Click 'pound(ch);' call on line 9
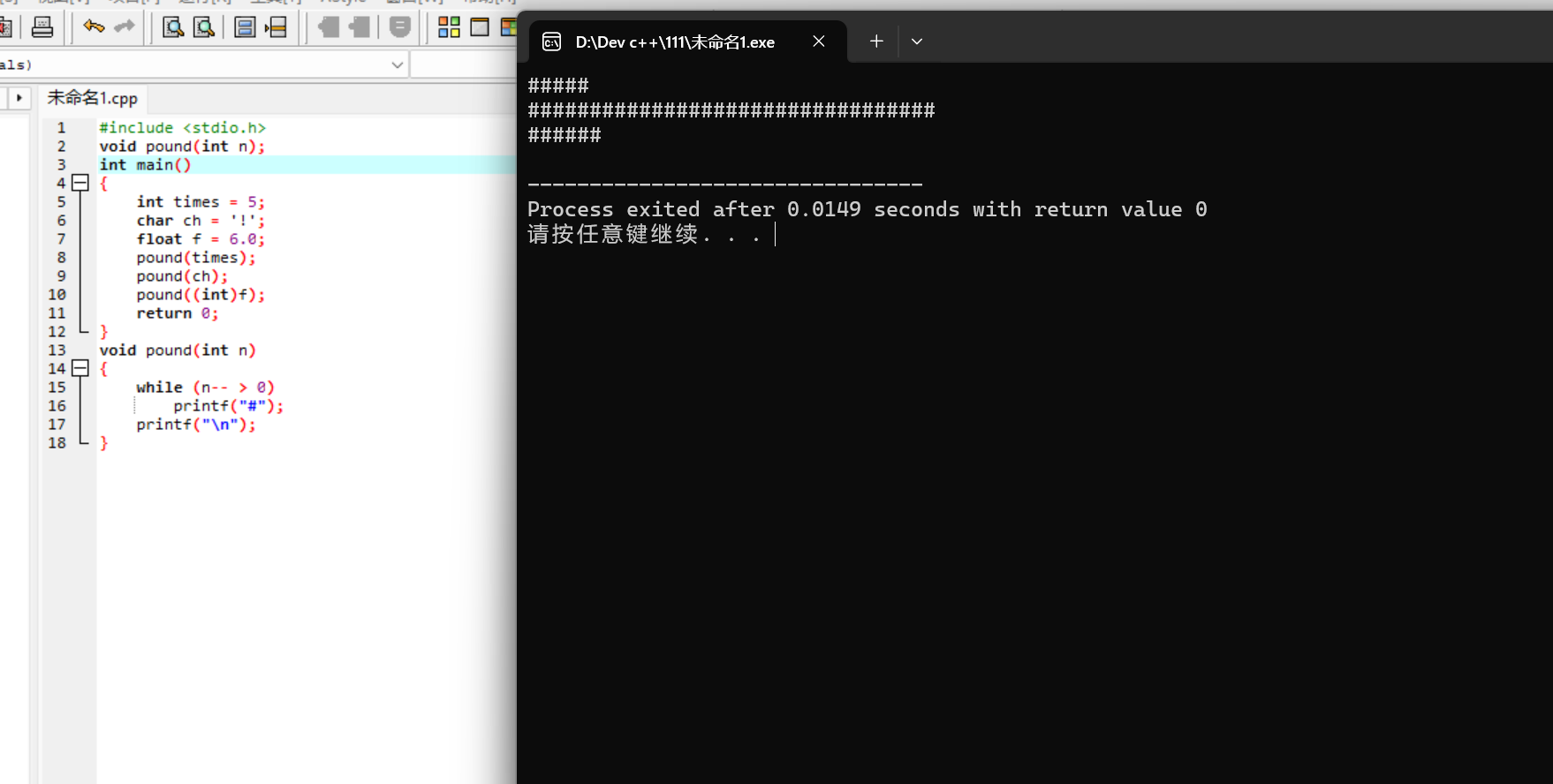 click(182, 276)
